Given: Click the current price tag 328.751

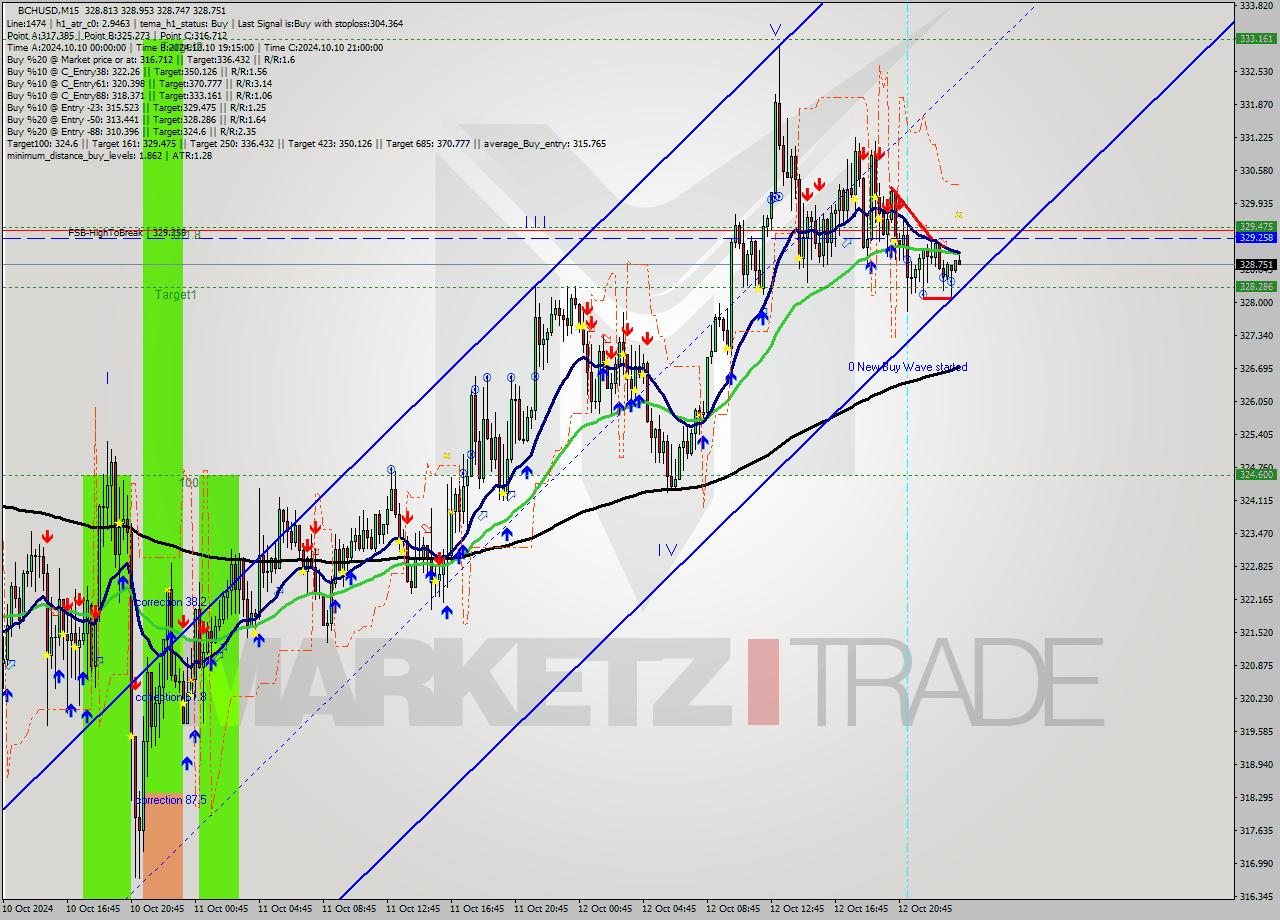Looking at the screenshot, I should (1256, 265).
